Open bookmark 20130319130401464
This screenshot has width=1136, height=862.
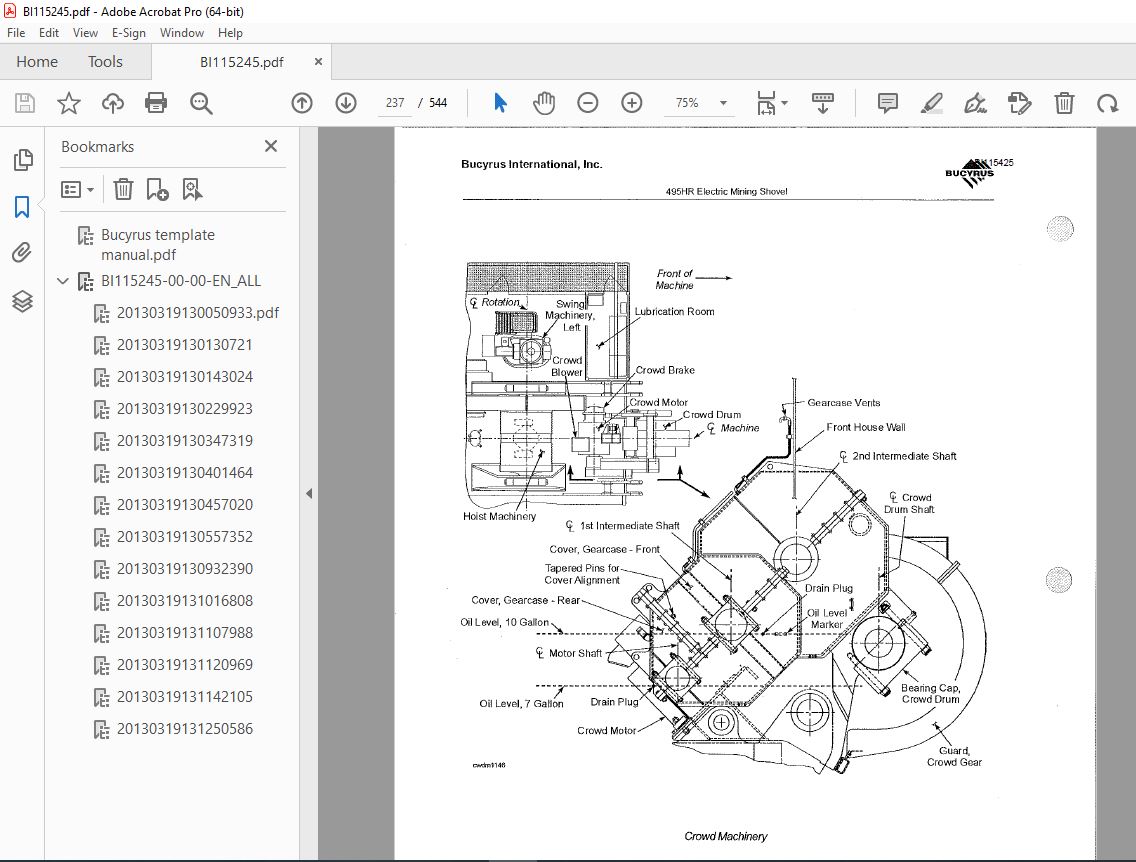click(x=185, y=473)
